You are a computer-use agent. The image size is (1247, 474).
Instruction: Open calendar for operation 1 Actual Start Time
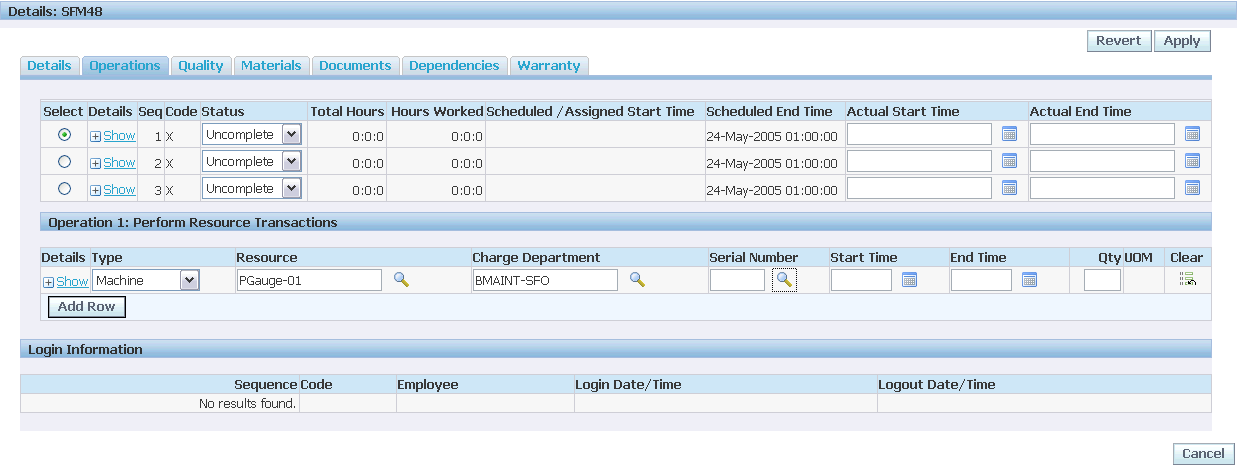[x=1009, y=134]
